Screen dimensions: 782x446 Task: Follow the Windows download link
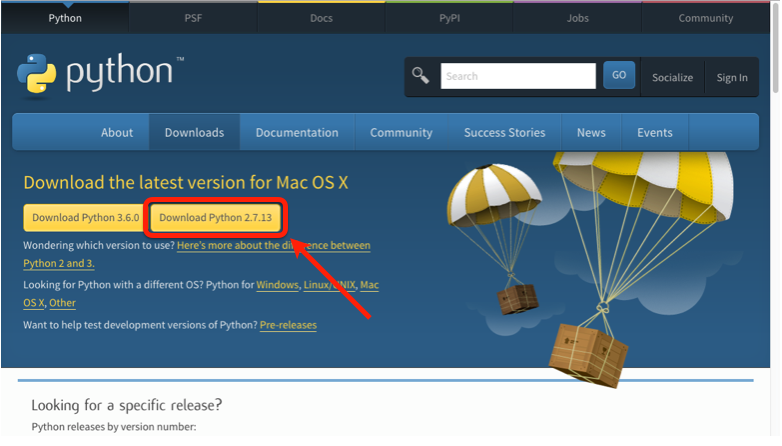[x=277, y=285]
